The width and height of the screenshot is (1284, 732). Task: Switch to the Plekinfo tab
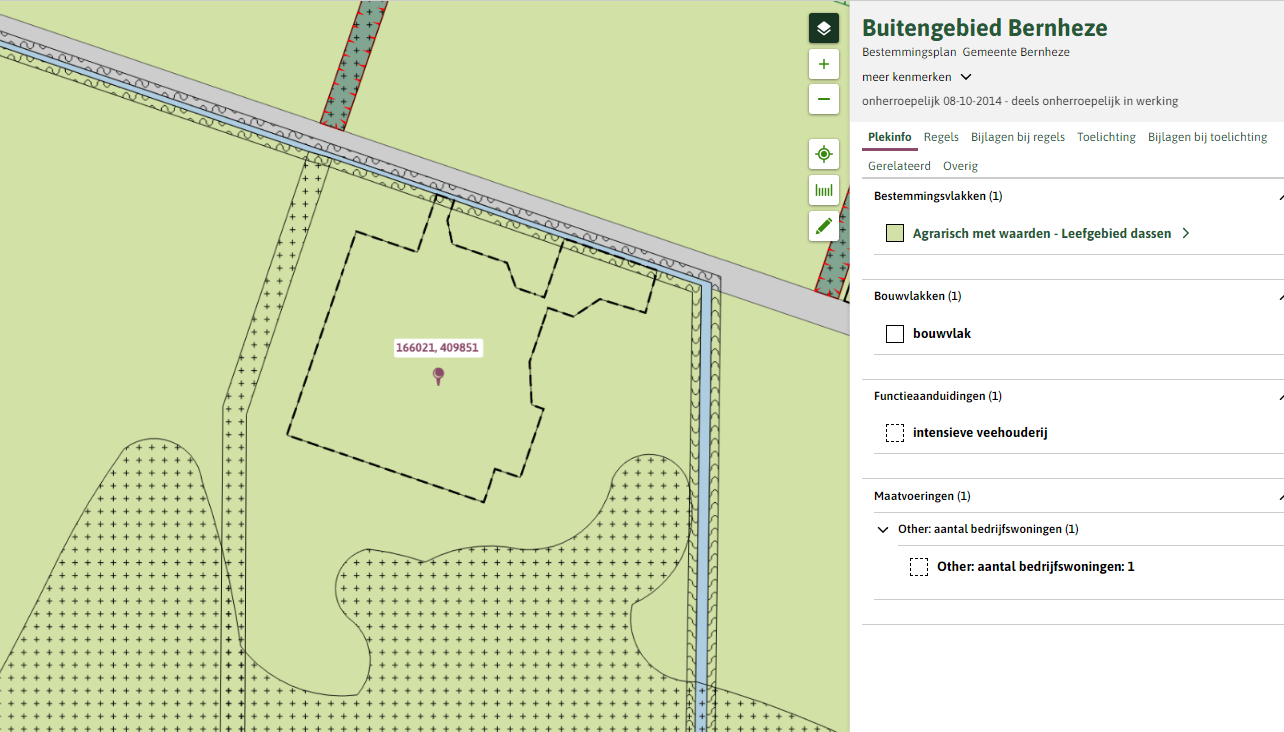(x=890, y=137)
